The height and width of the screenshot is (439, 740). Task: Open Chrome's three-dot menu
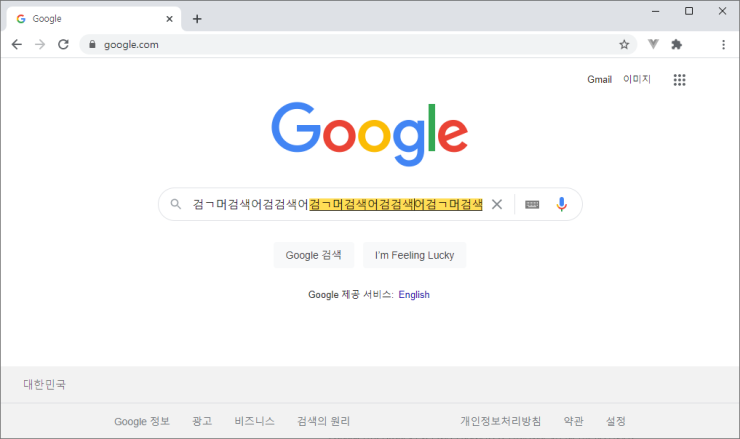[x=723, y=44]
